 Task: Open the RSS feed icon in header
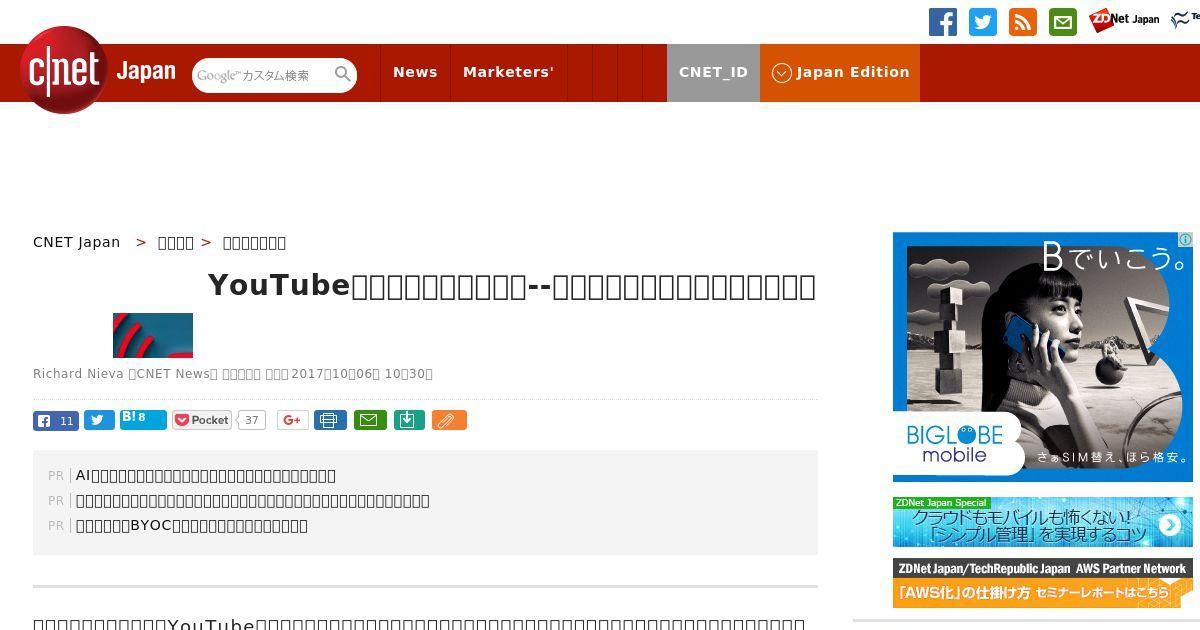[1023, 22]
